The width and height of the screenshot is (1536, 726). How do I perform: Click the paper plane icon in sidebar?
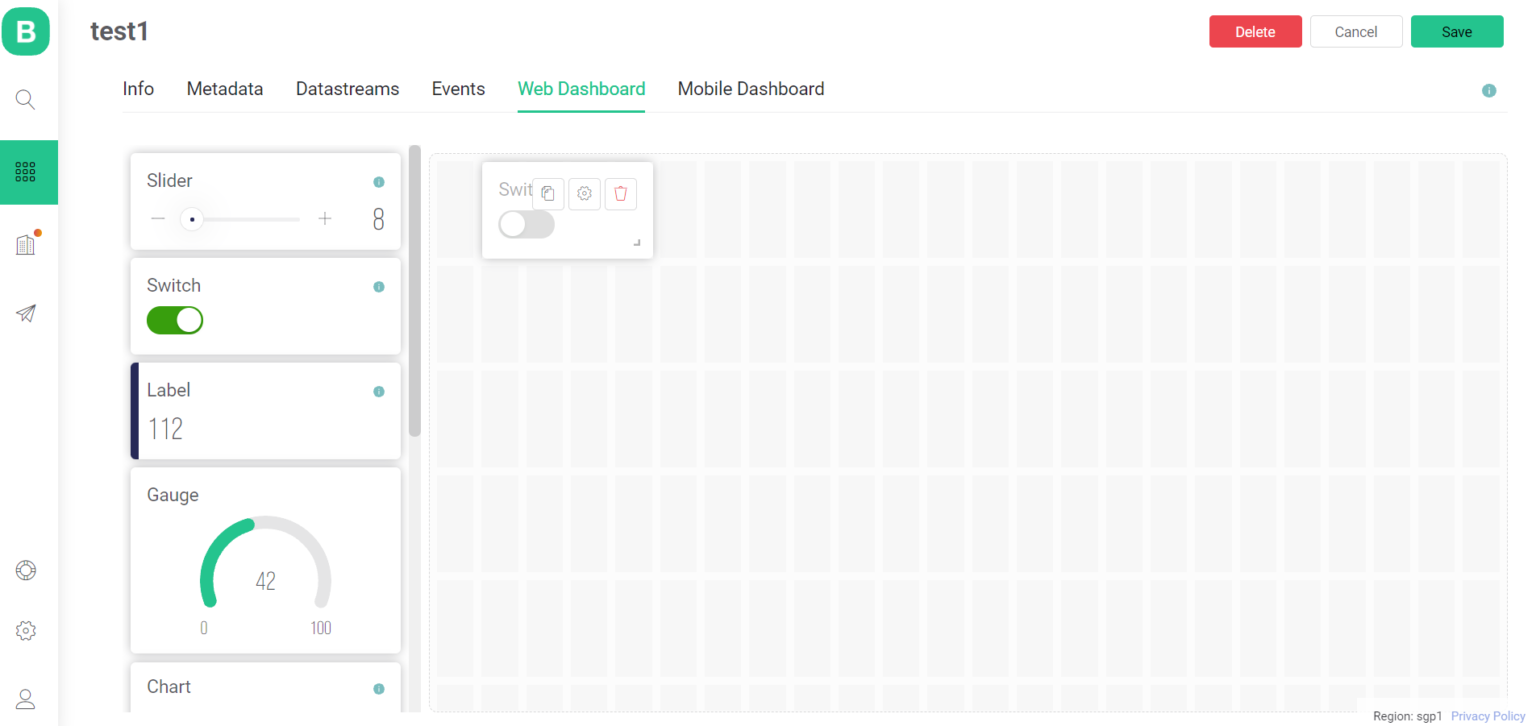(x=25, y=313)
